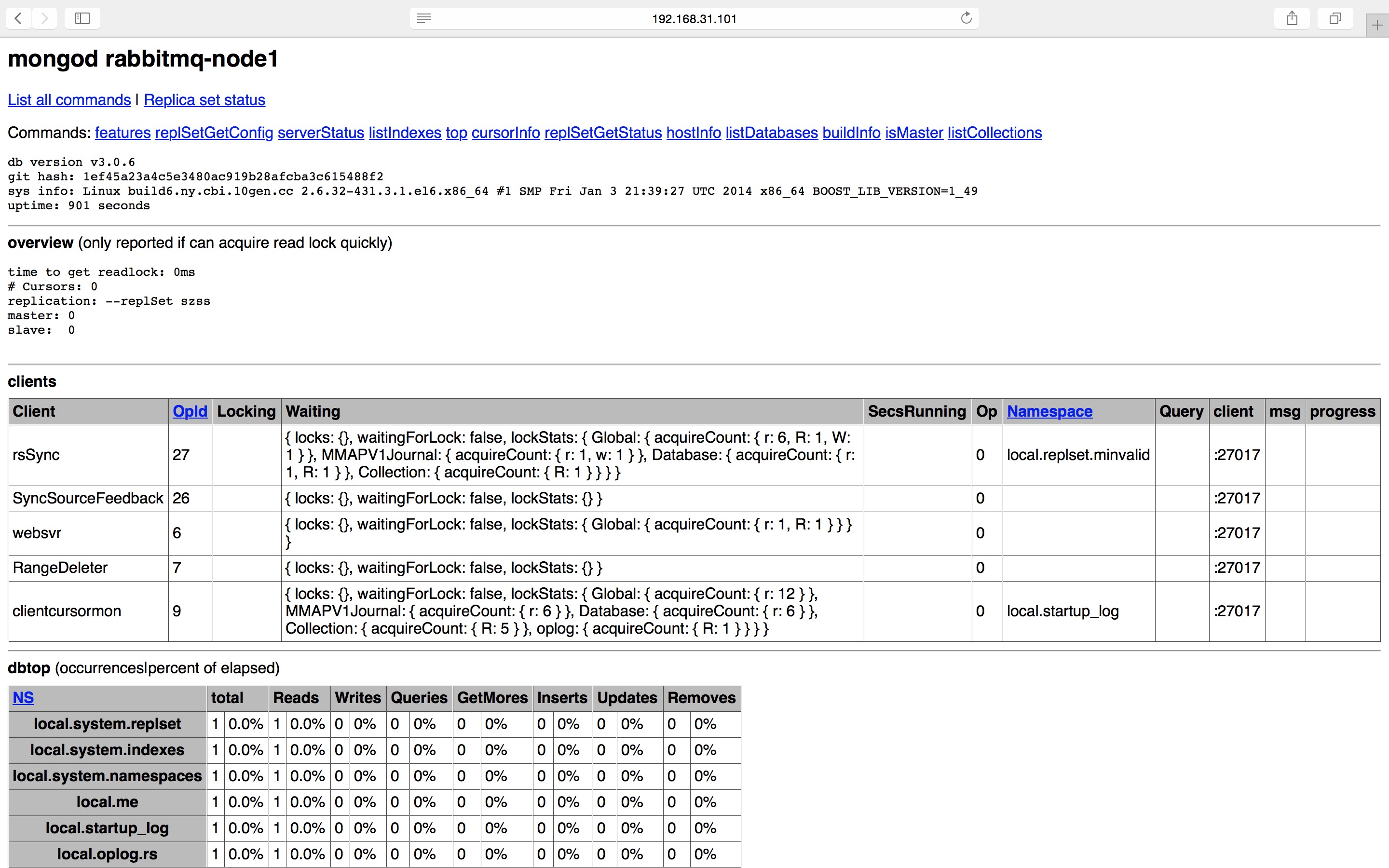Viewport: 1389px width, 868px height.
Task: Open the Share menu icon
Action: [1292, 18]
